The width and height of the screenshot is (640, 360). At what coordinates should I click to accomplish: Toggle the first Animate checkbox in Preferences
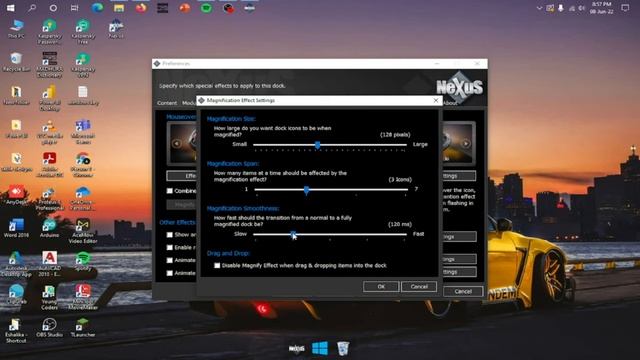(170, 260)
